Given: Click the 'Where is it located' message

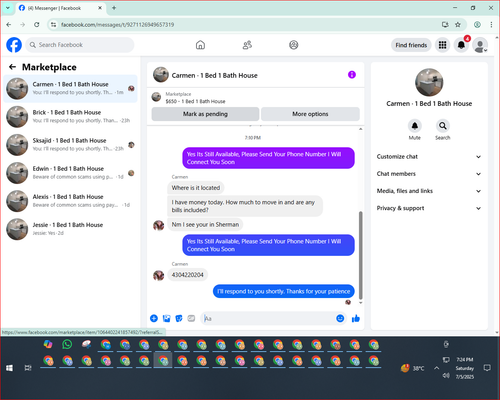Looking at the screenshot, I should [196, 188].
